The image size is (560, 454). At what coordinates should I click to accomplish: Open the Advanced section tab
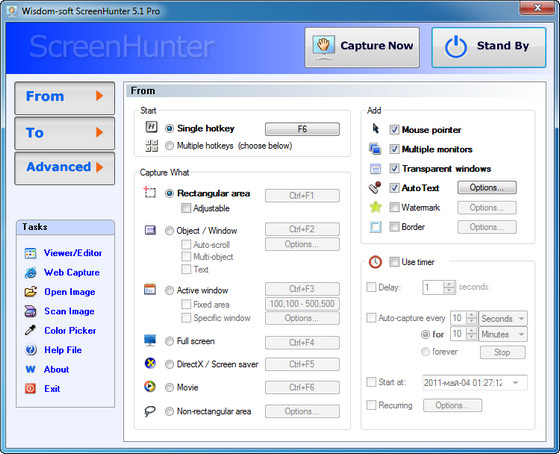pyautogui.click(x=65, y=168)
